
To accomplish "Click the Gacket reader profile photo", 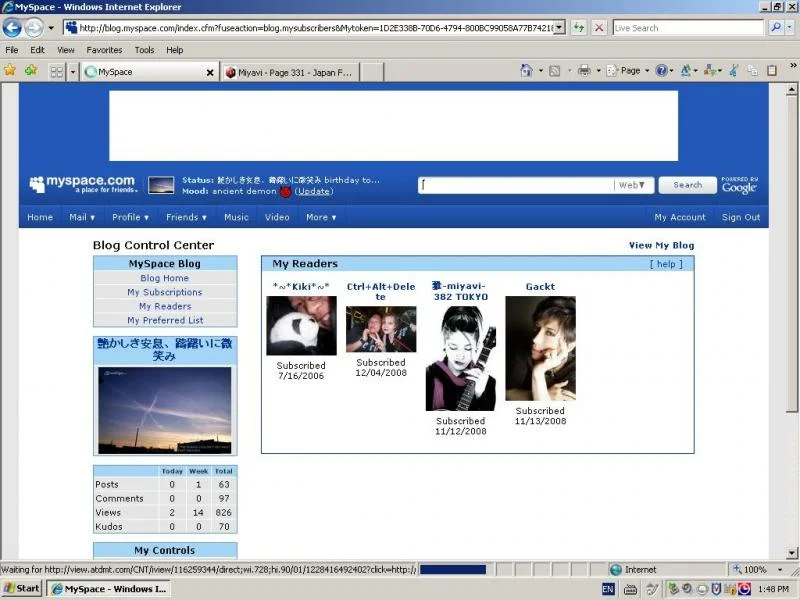I will (540, 348).
